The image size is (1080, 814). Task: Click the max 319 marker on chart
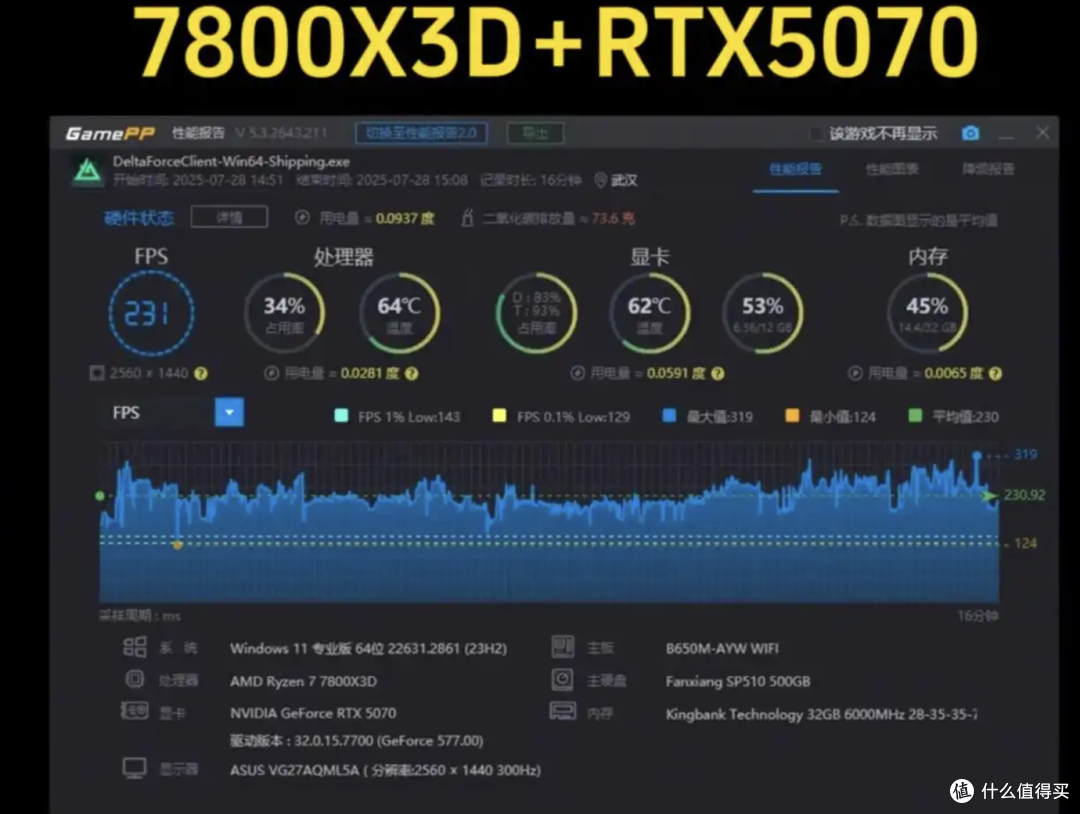(x=977, y=455)
